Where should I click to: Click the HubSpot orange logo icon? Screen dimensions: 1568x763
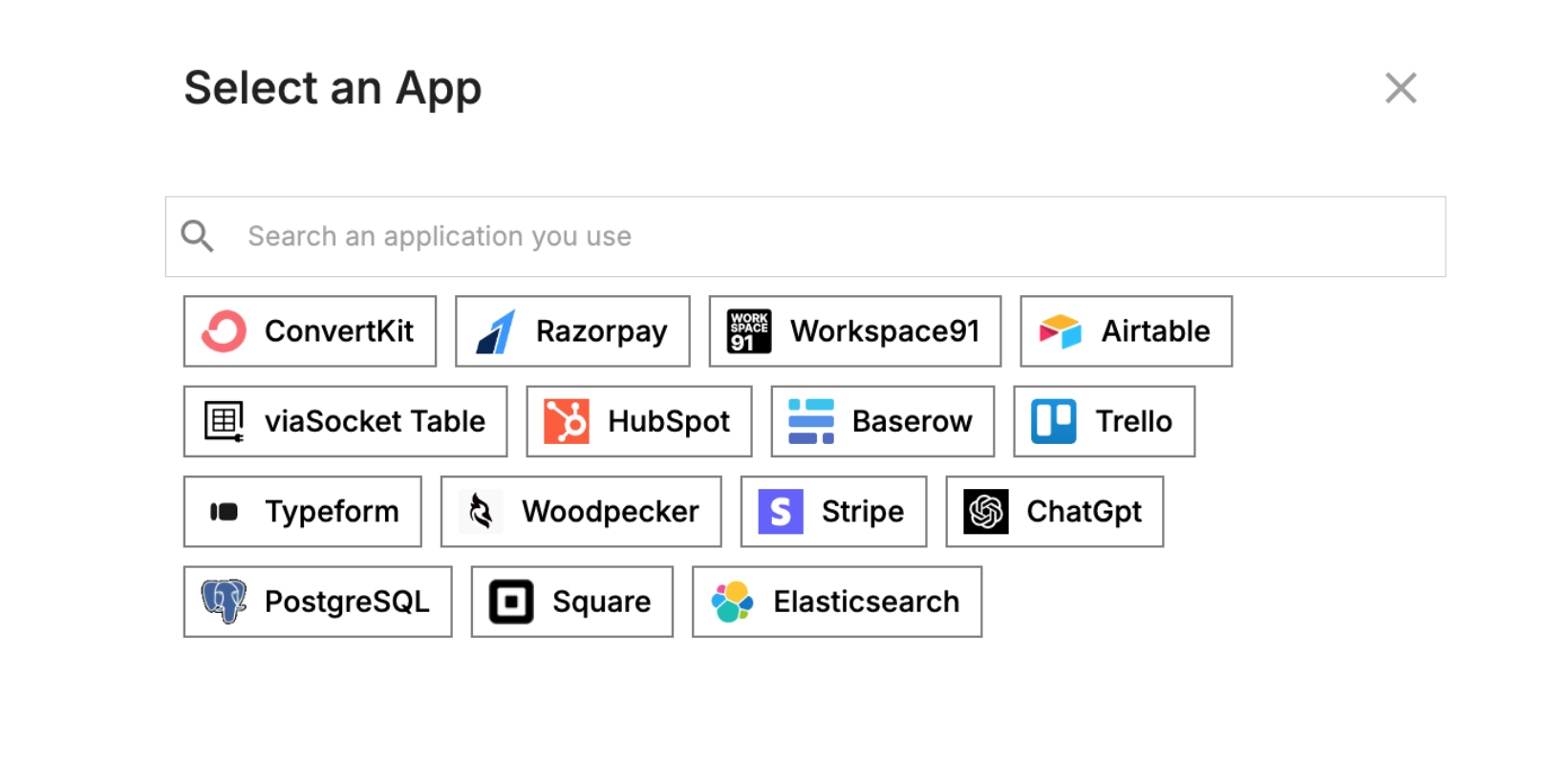click(x=567, y=421)
